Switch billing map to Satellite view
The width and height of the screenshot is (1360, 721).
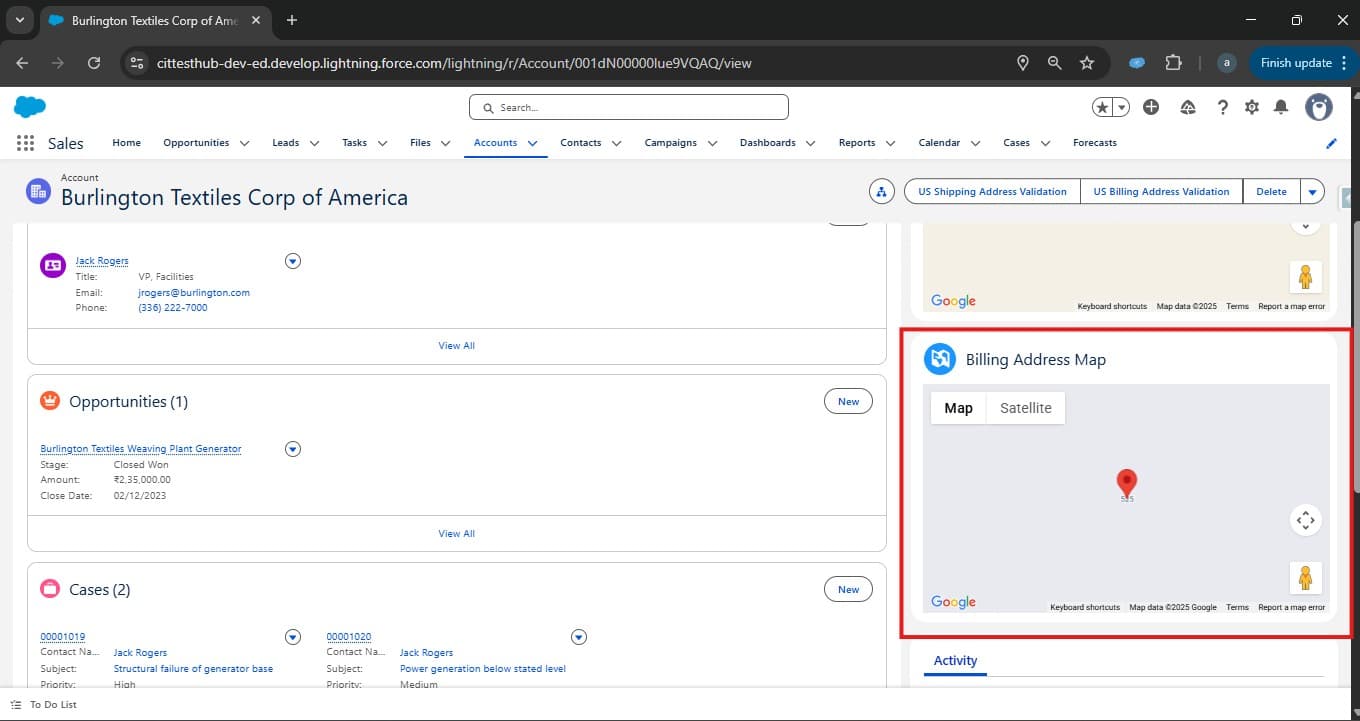click(1026, 408)
